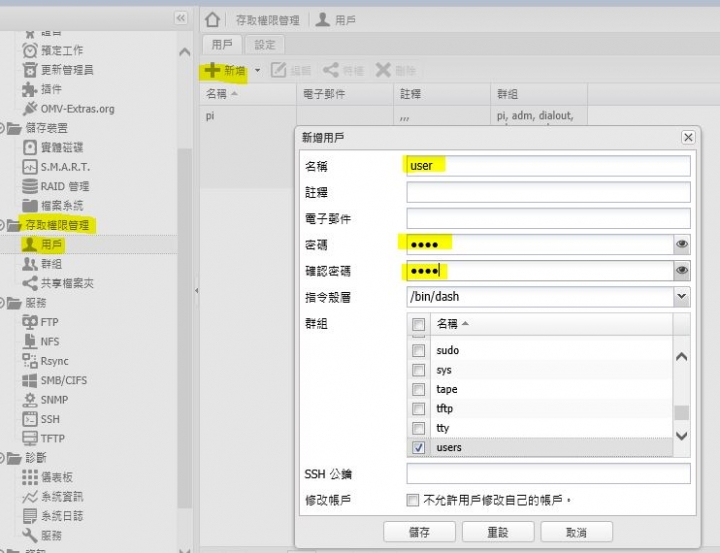The width and height of the screenshot is (720, 553).
Task: Click 存取權限管理 in breadcrumb
Action: coord(267,20)
